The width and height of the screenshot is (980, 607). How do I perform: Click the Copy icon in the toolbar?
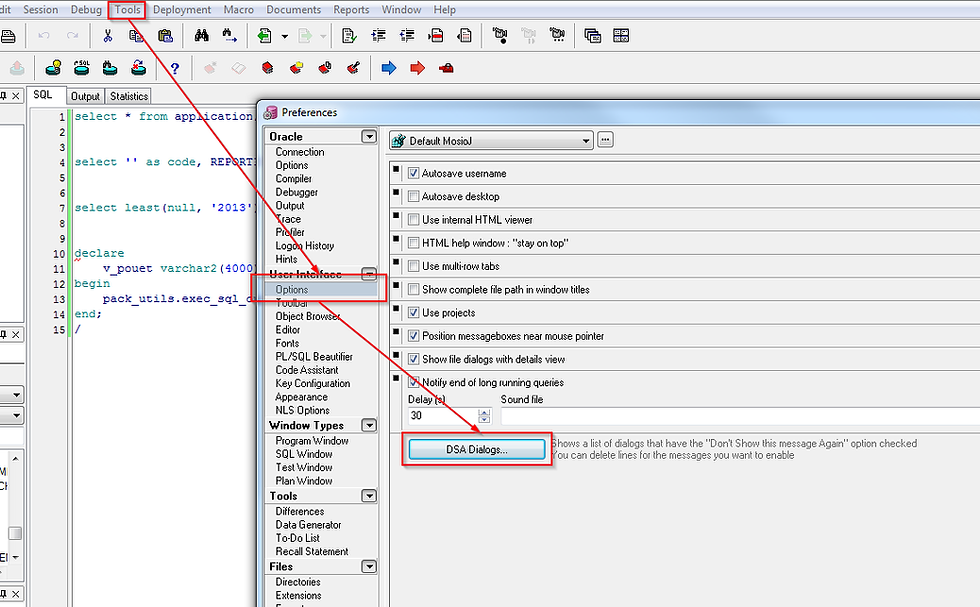click(x=136, y=36)
